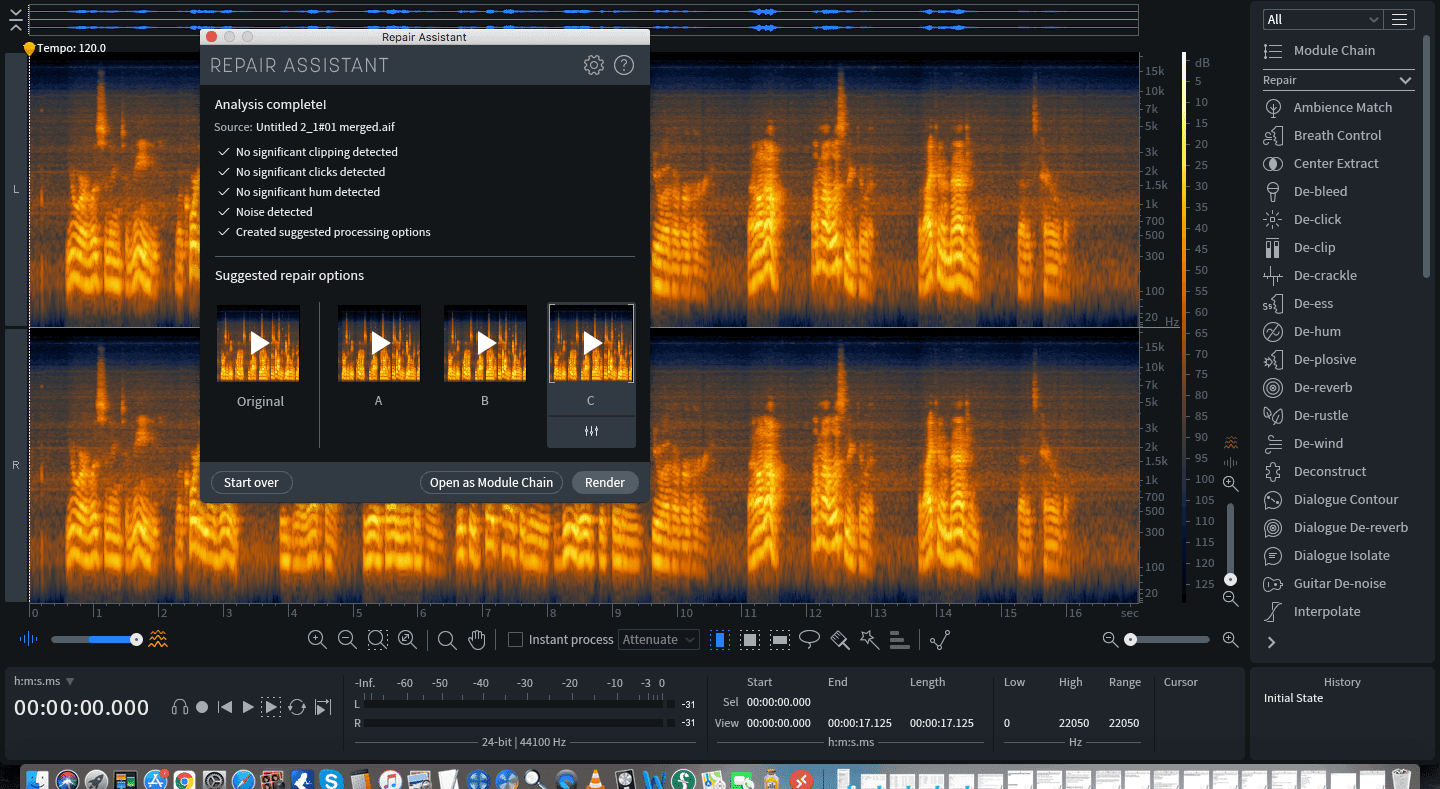Open the Module Chain
1440x789 pixels.
point(1320,50)
